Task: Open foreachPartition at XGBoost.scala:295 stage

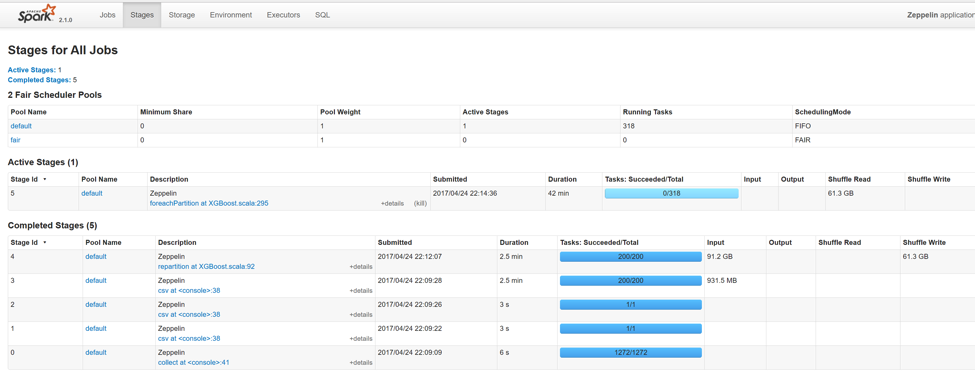Action: coord(209,203)
